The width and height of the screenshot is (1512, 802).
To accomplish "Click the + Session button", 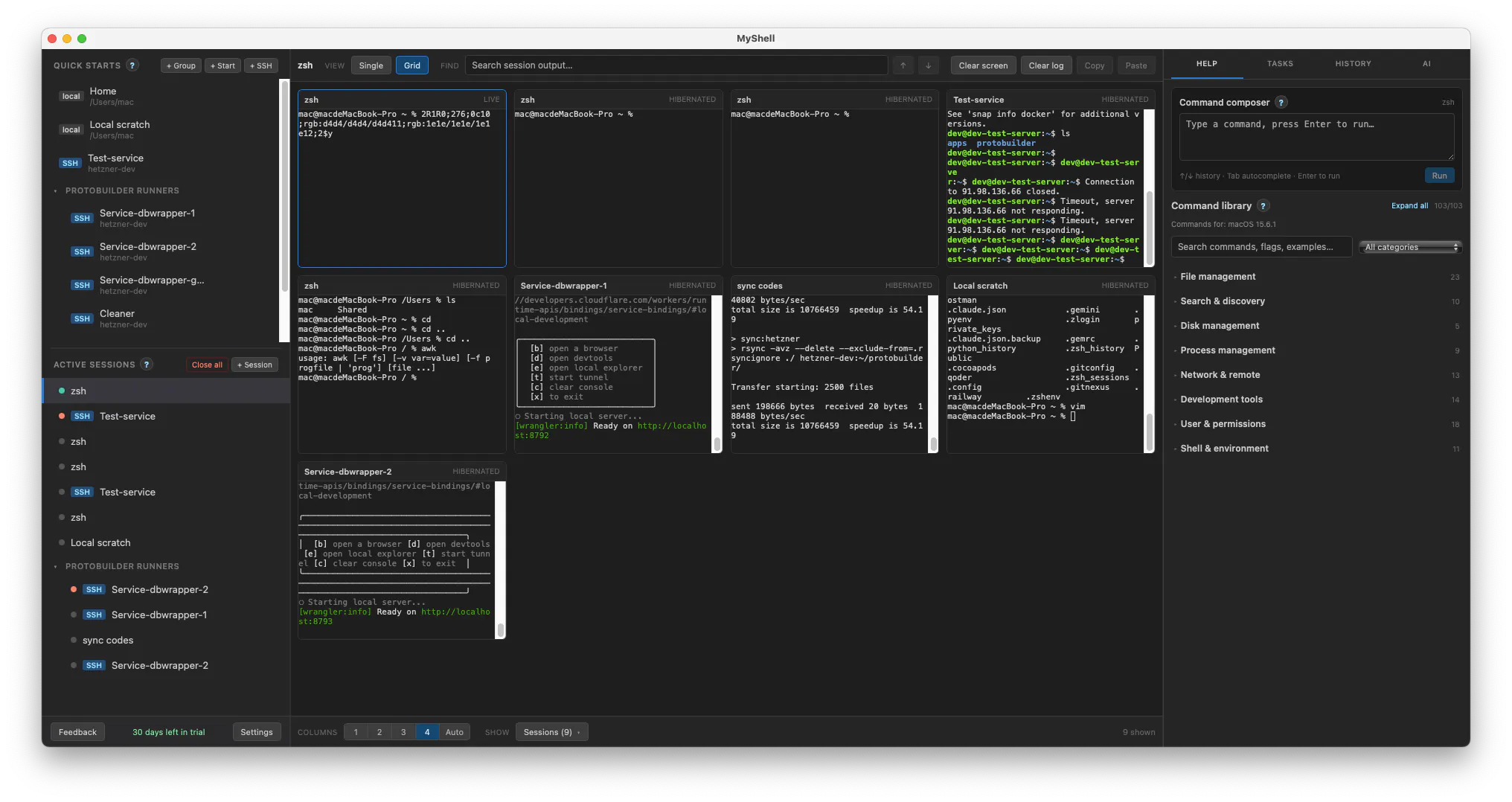I will coord(254,365).
